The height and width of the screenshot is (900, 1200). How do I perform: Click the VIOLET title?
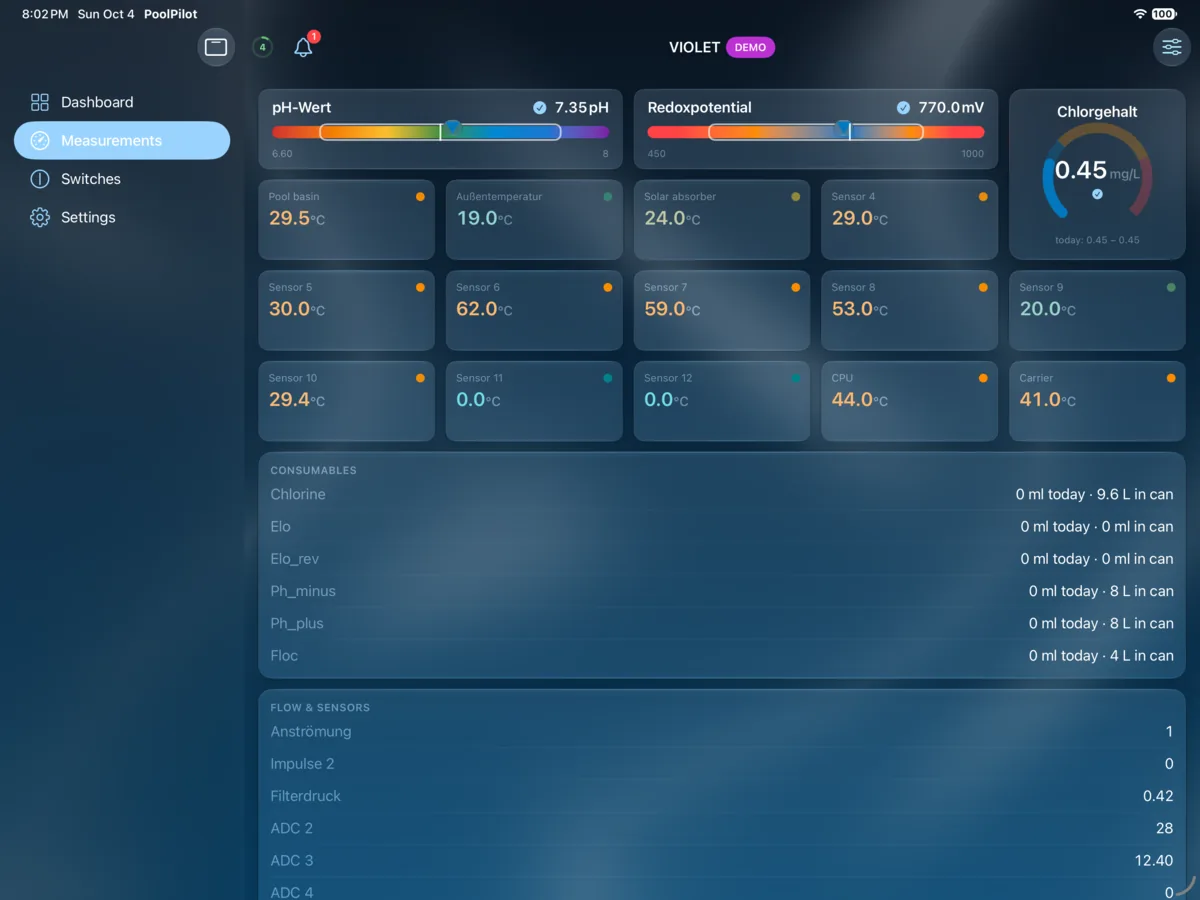point(694,47)
